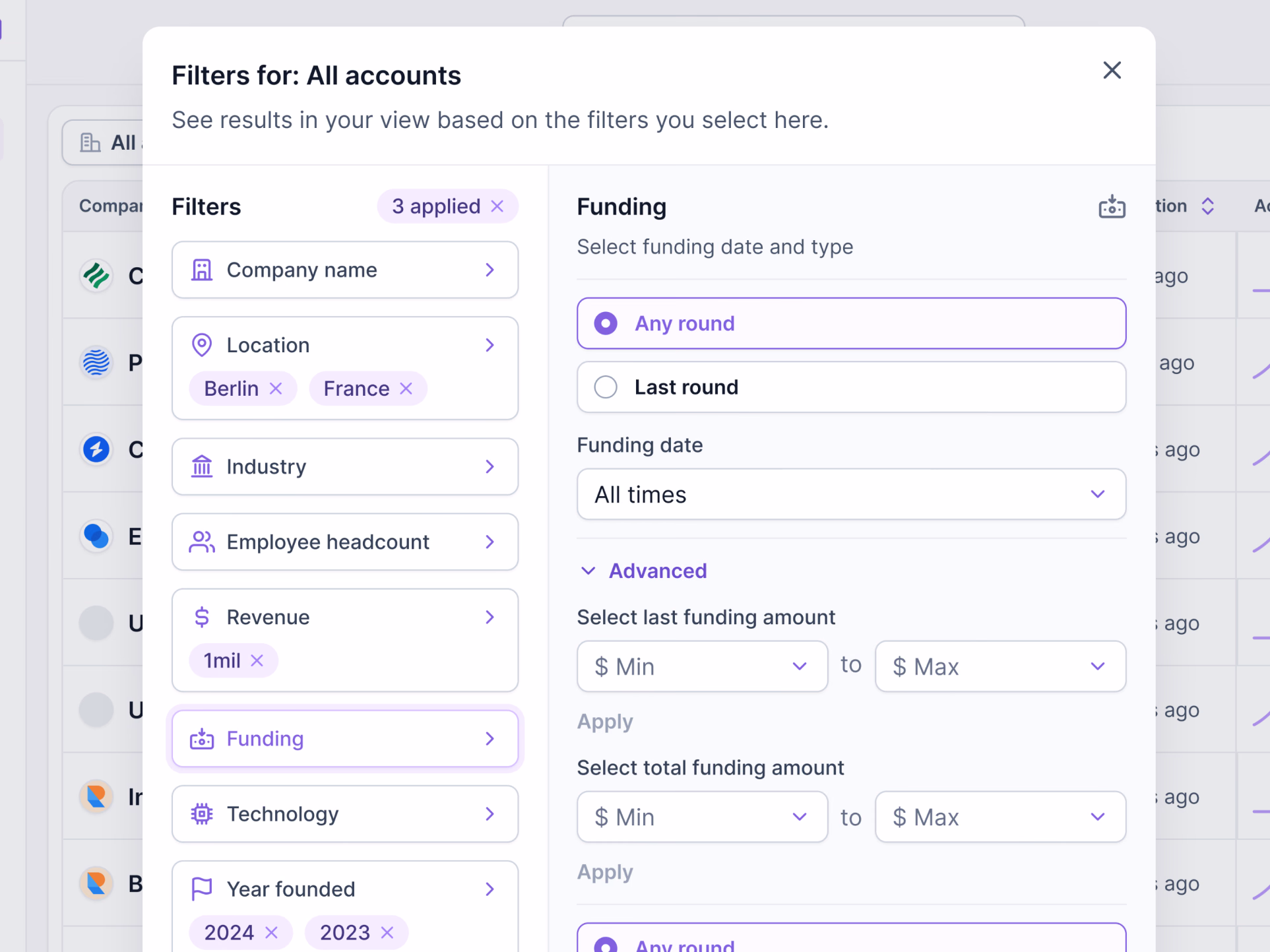Click the people icon beside Employee headcount
The height and width of the screenshot is (952, 1270).
[x=202, y=542]
